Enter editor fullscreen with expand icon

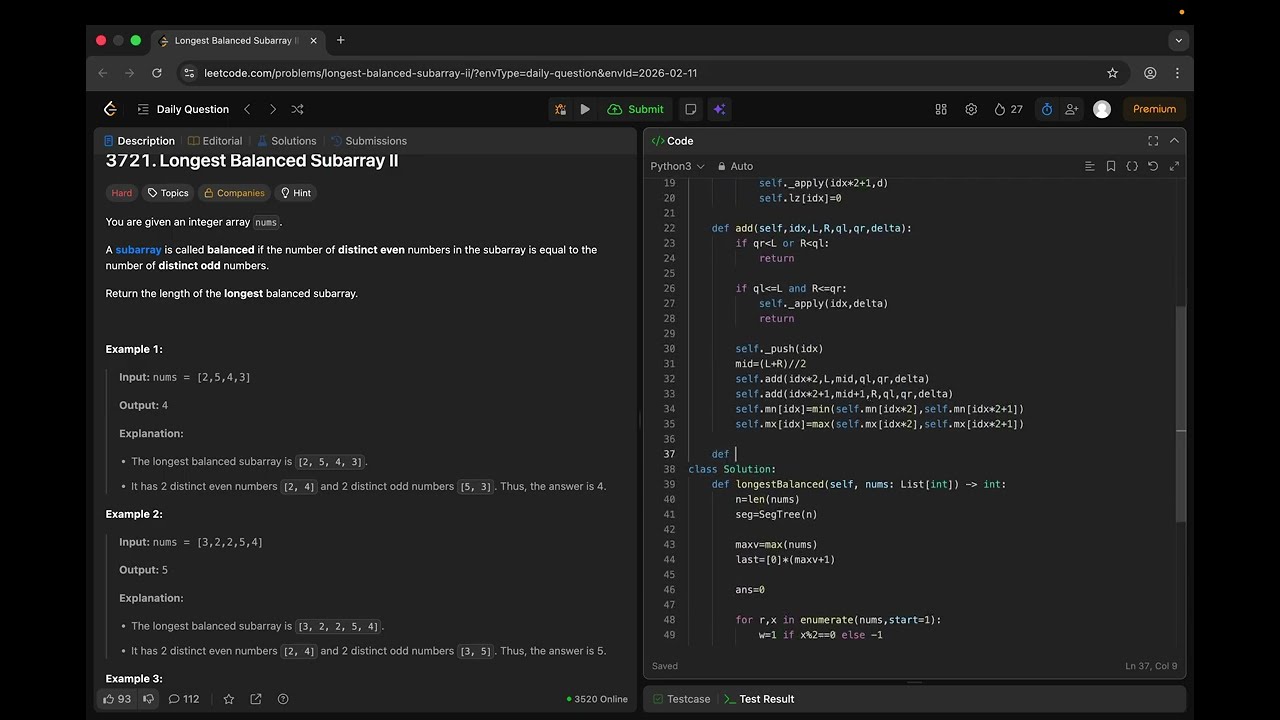pyautogui.click(x=1174, y=166)
